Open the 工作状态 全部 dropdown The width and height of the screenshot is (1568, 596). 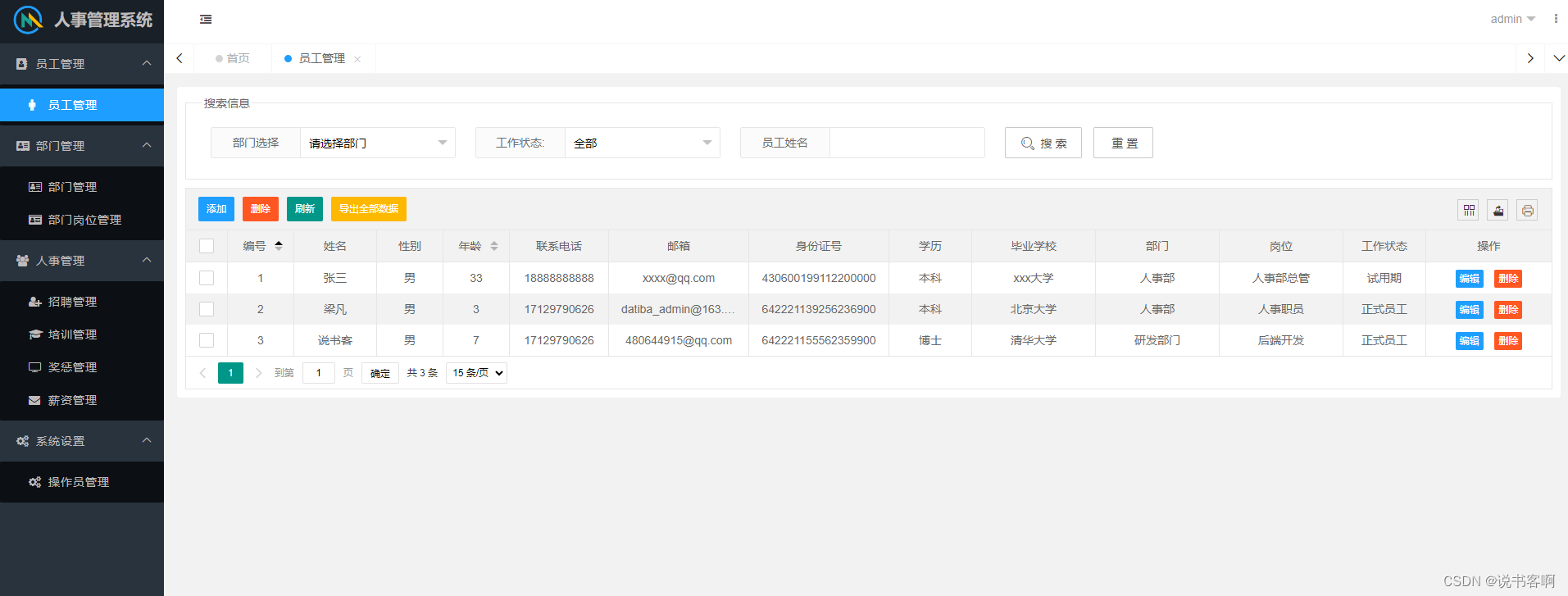[642, 143]
